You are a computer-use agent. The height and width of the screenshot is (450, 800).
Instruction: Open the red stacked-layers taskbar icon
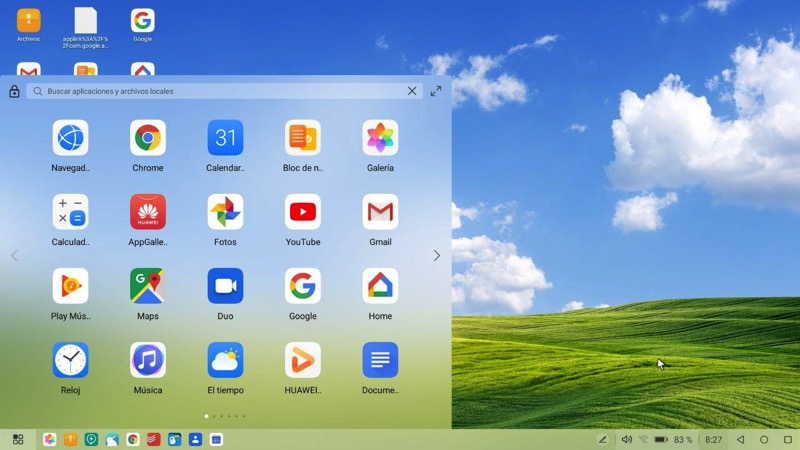coord(154,439)
